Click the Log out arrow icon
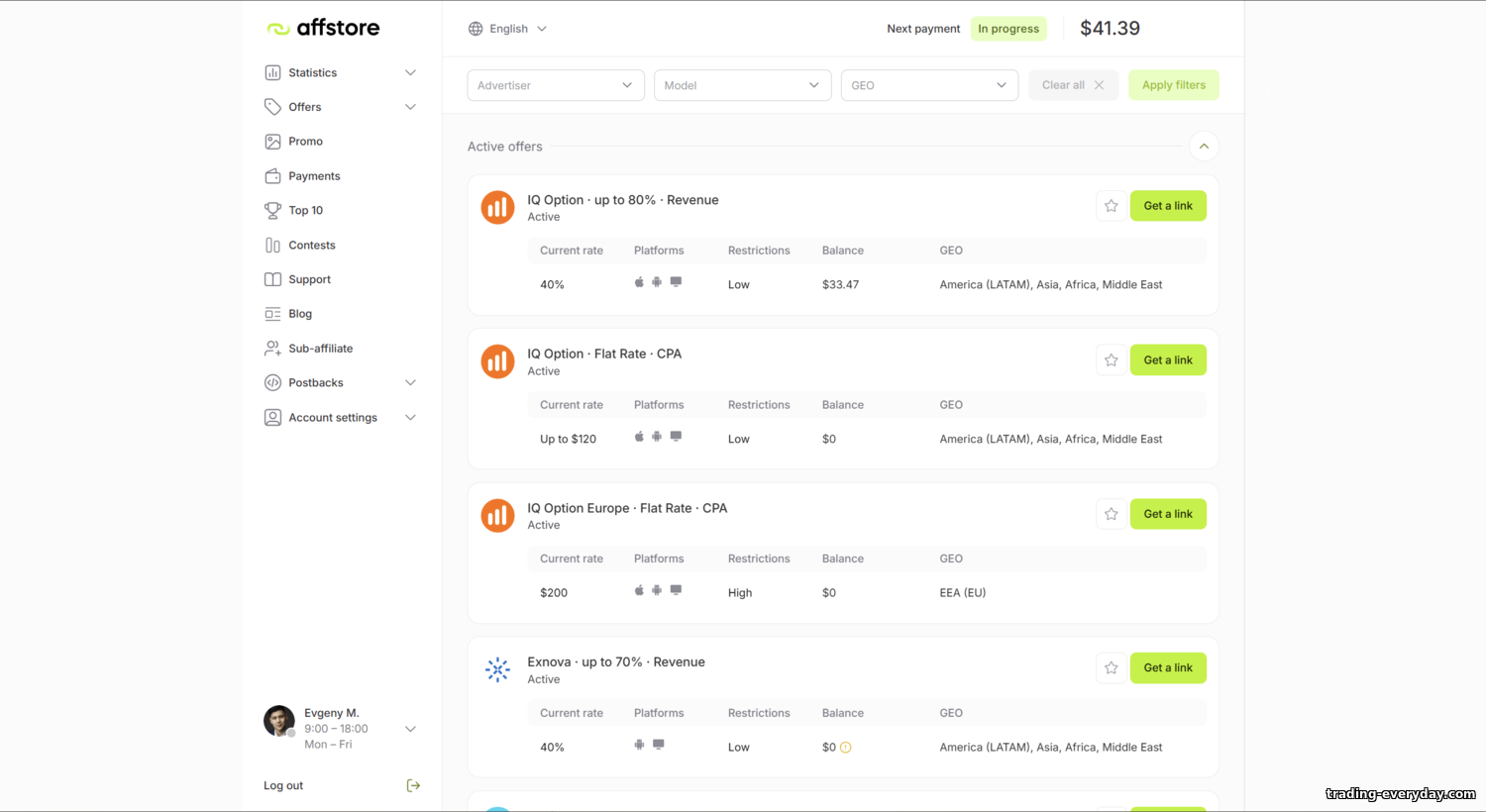 point(413,785)
